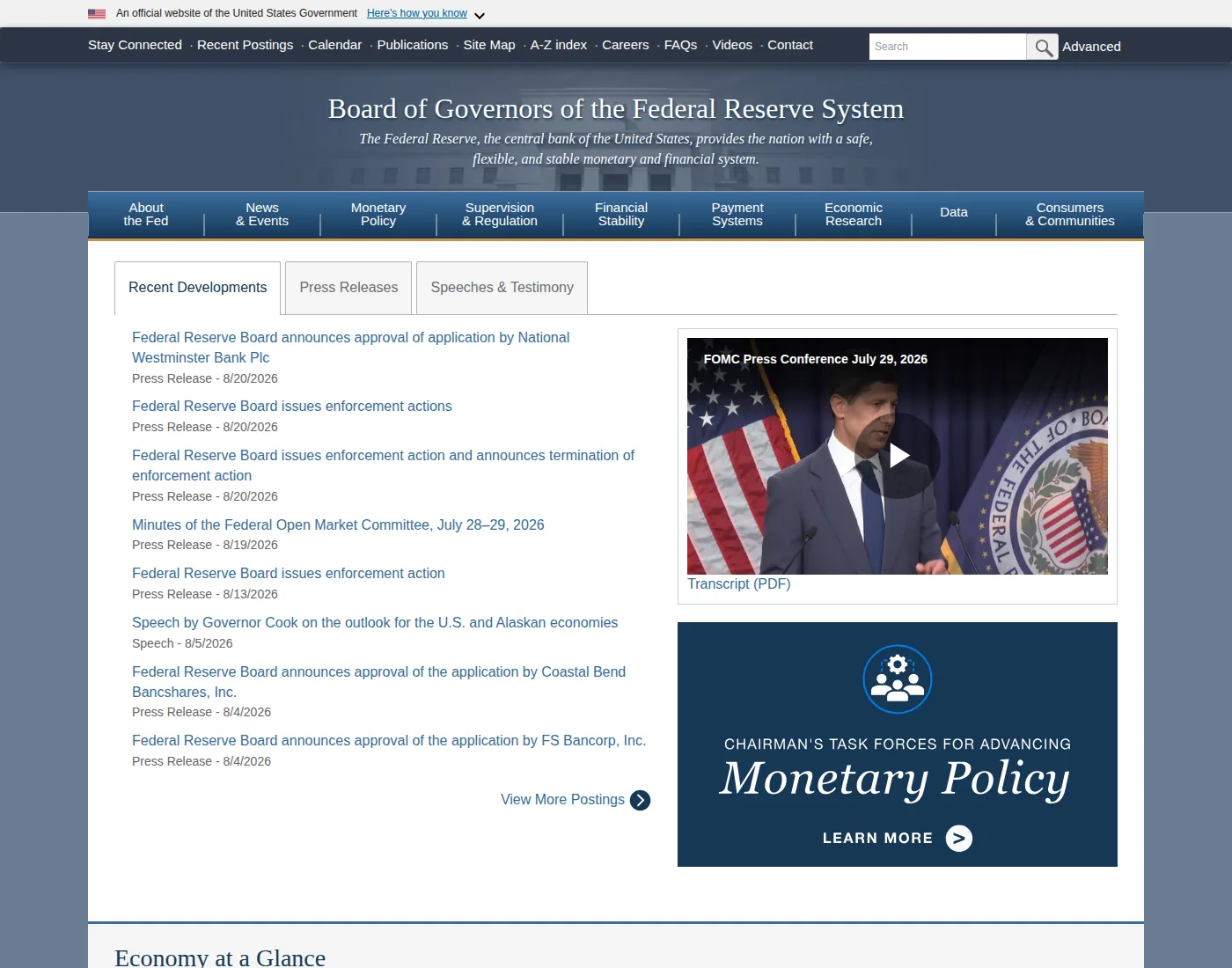Visit the Careers page

point(626,45)
